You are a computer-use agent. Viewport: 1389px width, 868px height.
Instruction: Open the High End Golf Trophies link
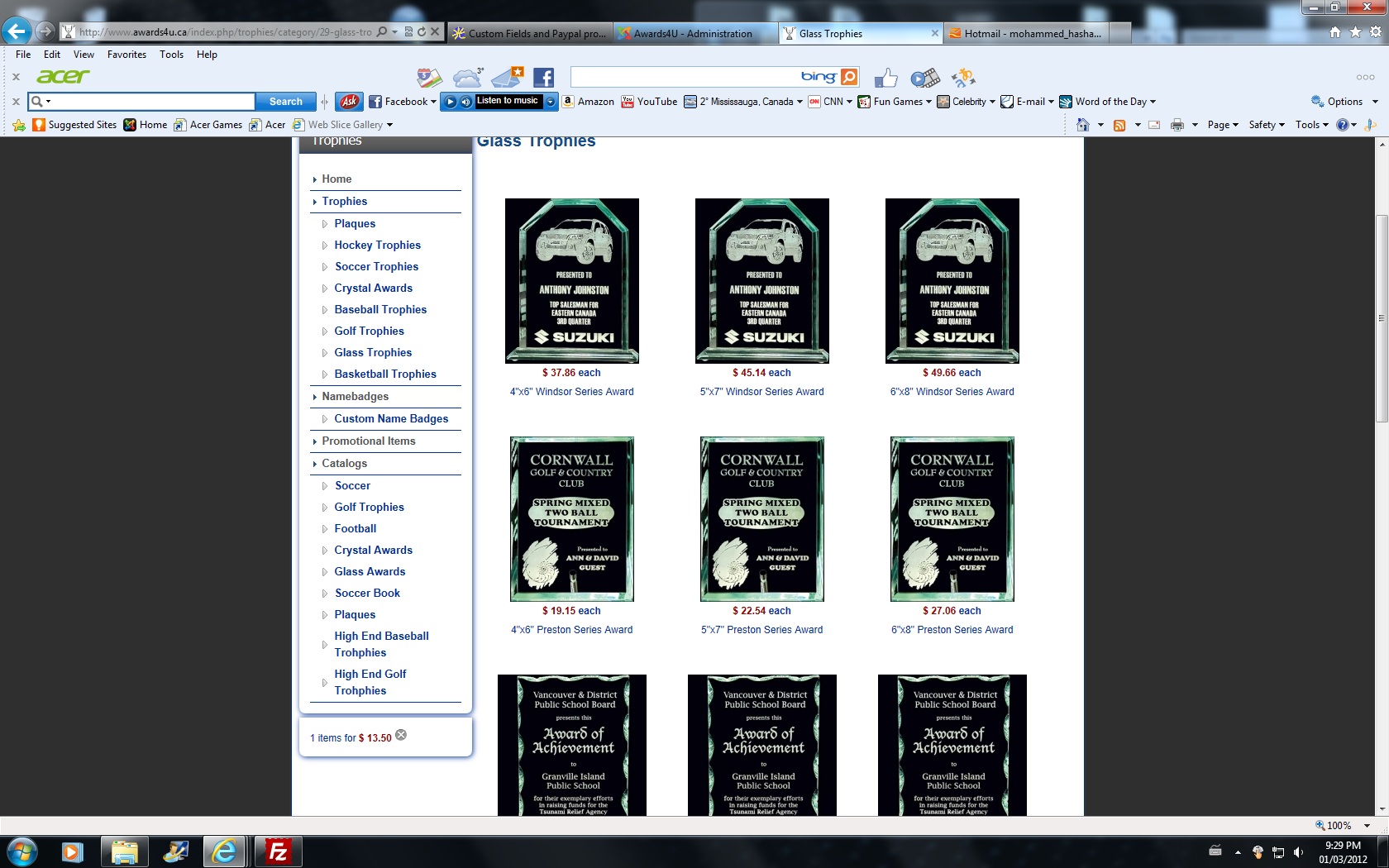[370, 682]
